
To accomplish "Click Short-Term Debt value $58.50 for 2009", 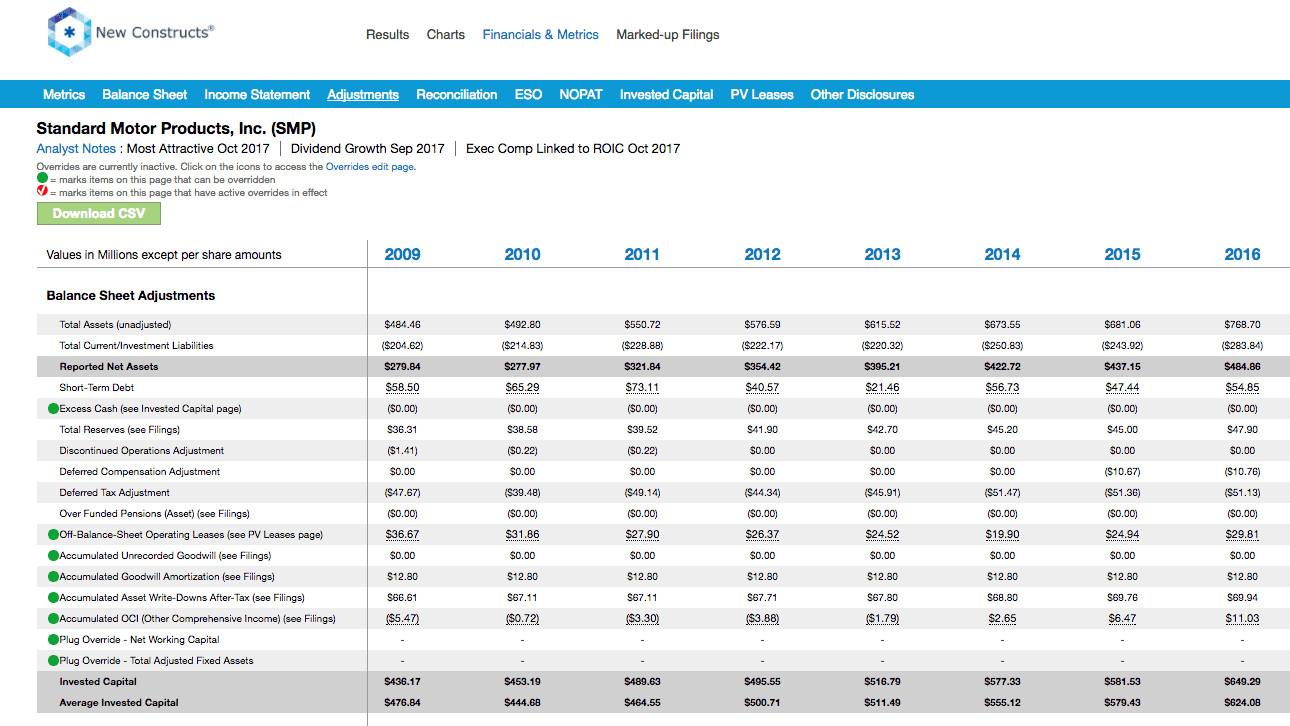I will tap(402, 387).
